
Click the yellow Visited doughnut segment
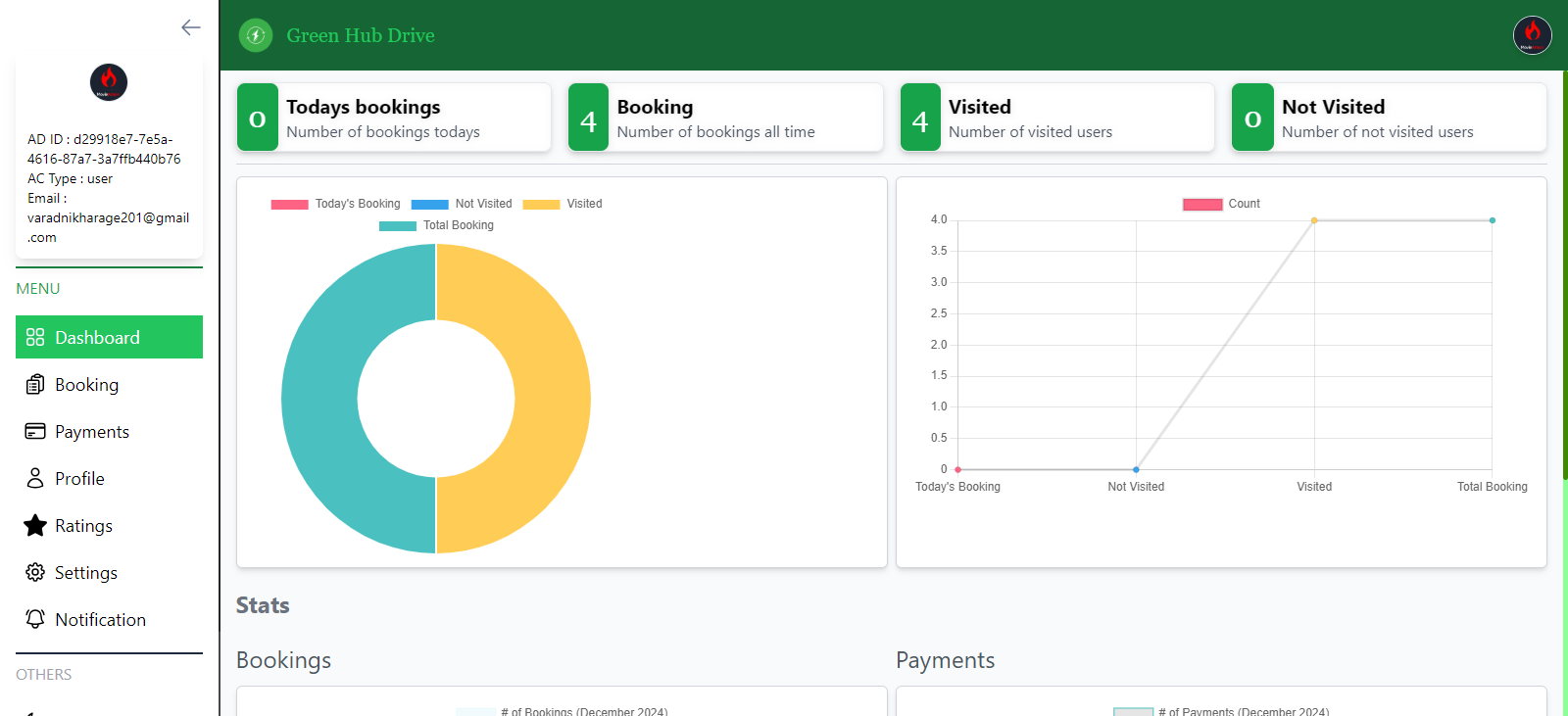[553, 399]
